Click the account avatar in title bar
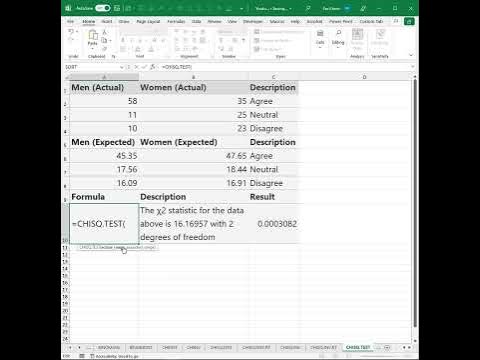Screen dimensions: 480x360 click(x=347, y=8)
